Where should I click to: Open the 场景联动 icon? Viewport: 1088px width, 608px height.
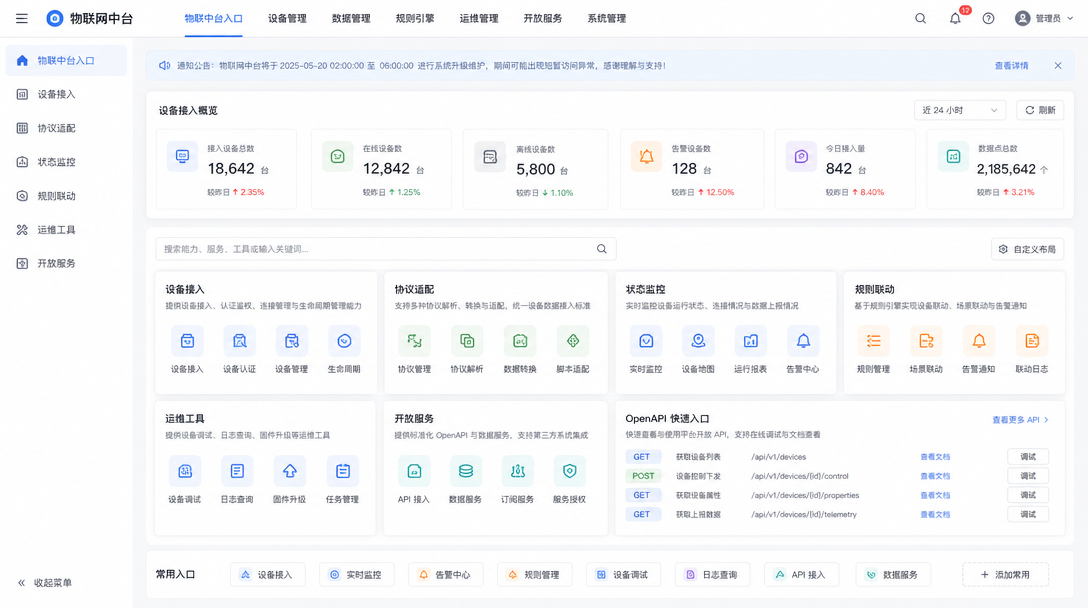(926, 341)
